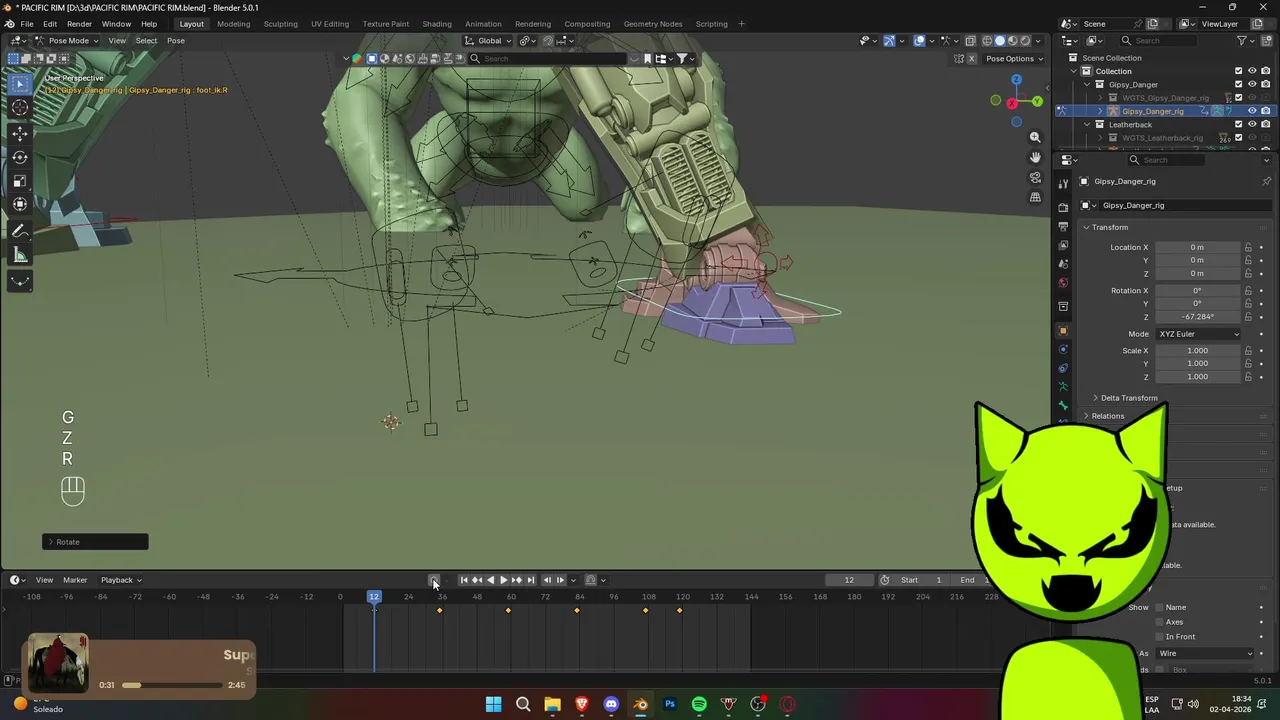This screenshot has height=720, width=1280.
Task: Jump to the timeline start frame
Action: (463, 580)
